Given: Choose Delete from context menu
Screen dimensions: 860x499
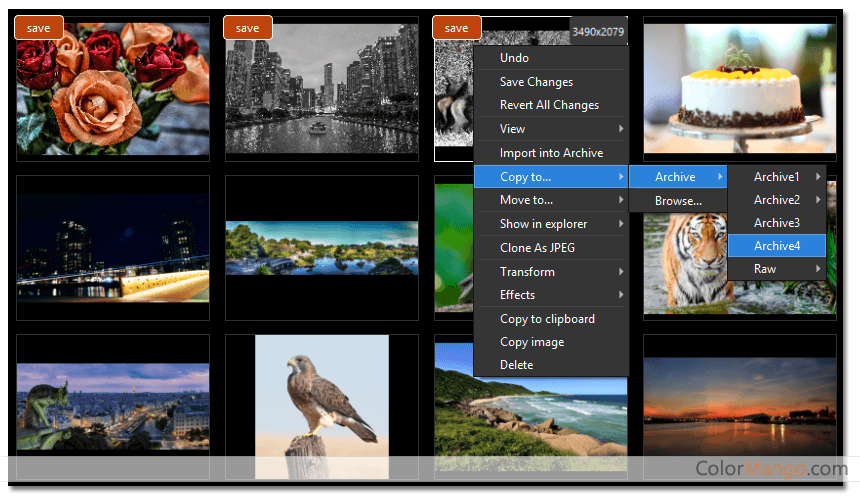Looking at the screenshot, I should click(551, 365).
